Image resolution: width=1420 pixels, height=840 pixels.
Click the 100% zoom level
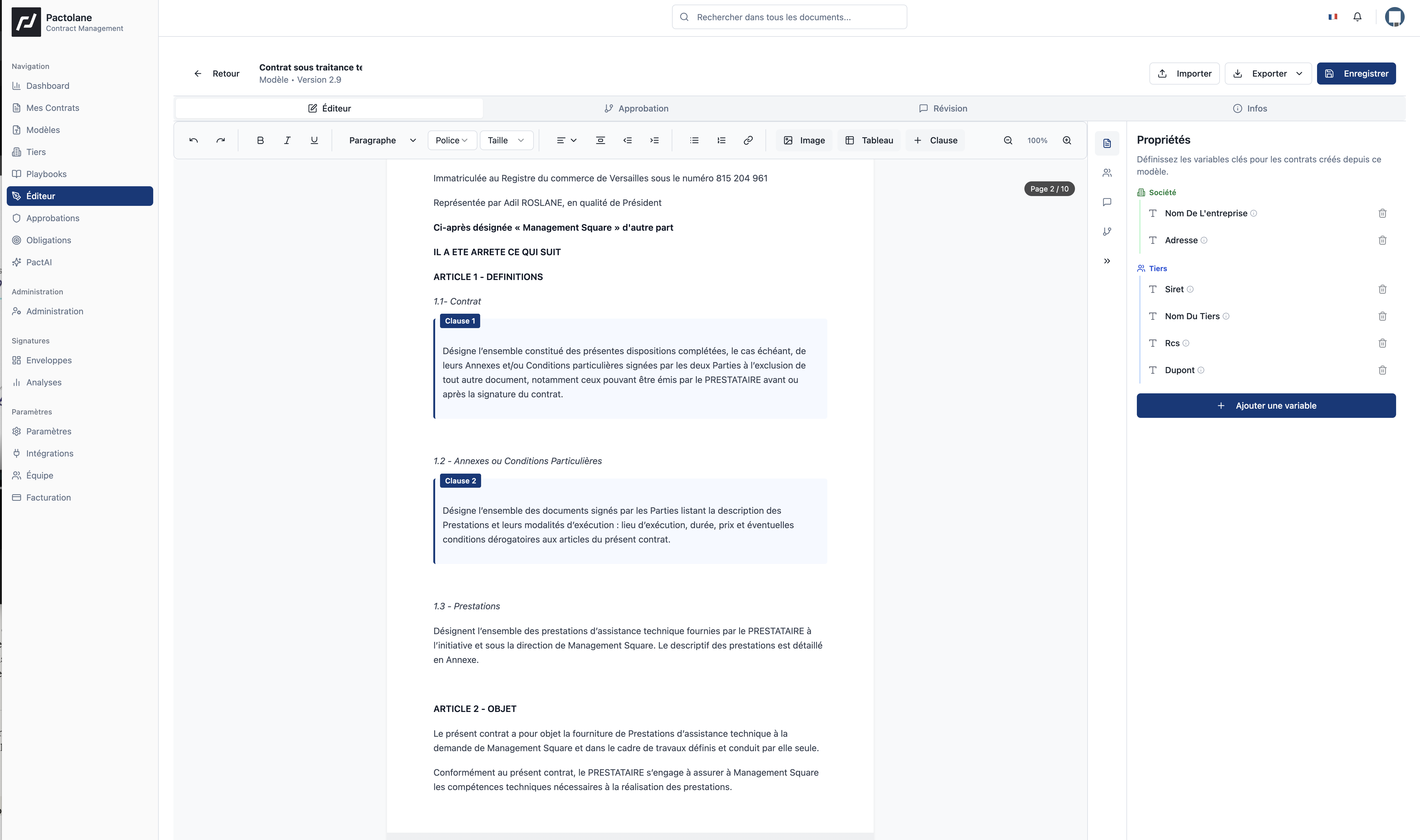tap(1037, 140)
